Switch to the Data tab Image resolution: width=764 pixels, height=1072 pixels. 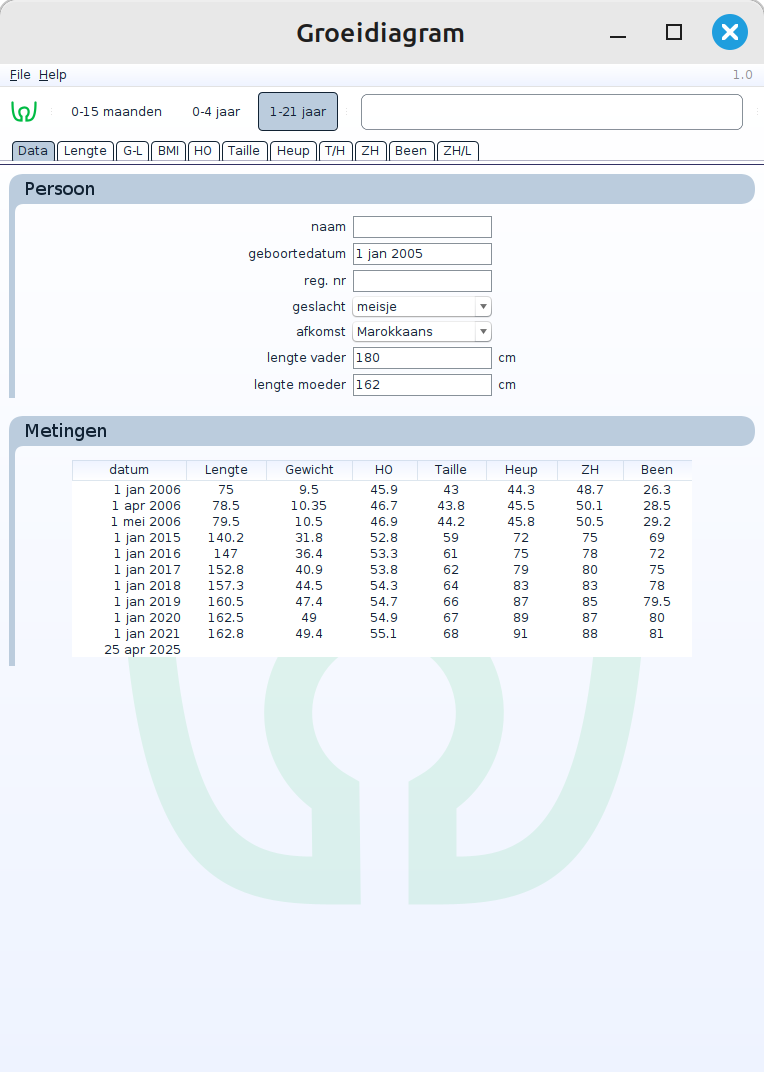pos(33,150)
